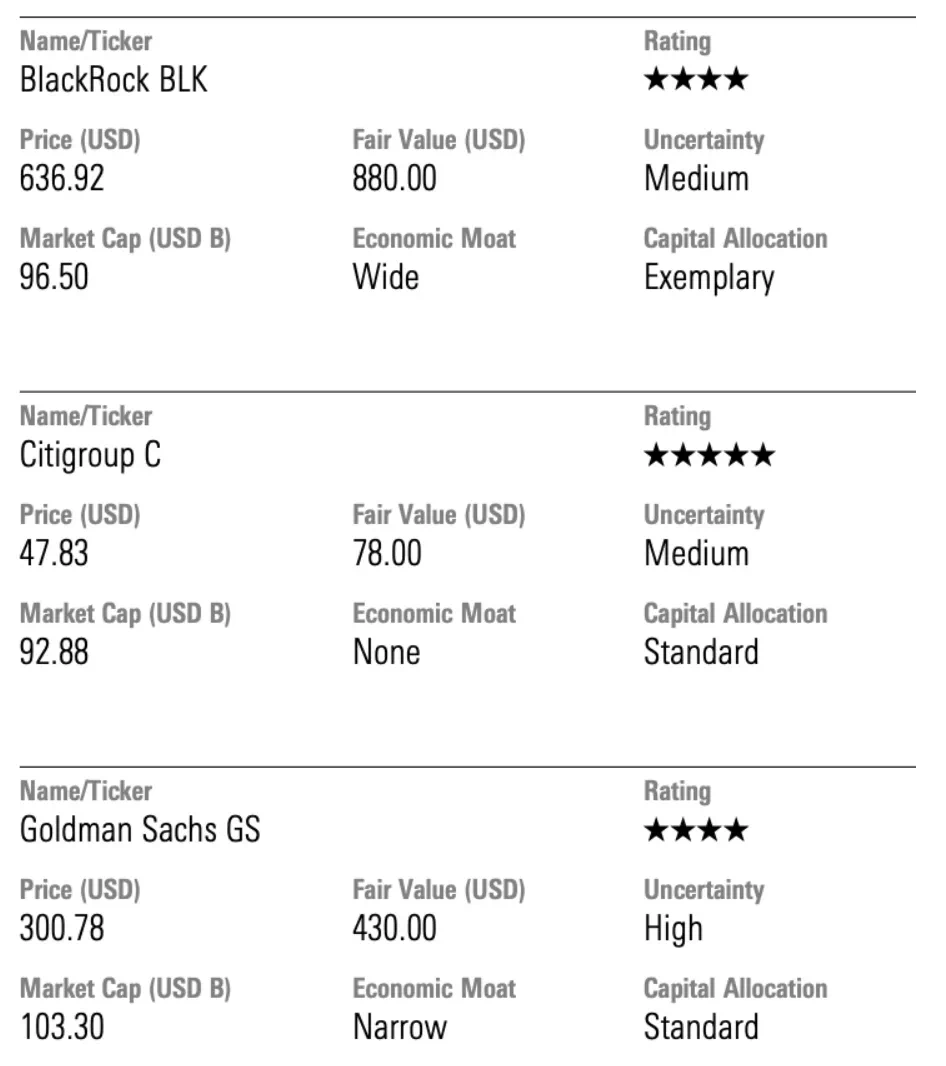Select BlackRock market cap 96.50
Viewport: 946px width, 1066px height.
coord(54,277)
